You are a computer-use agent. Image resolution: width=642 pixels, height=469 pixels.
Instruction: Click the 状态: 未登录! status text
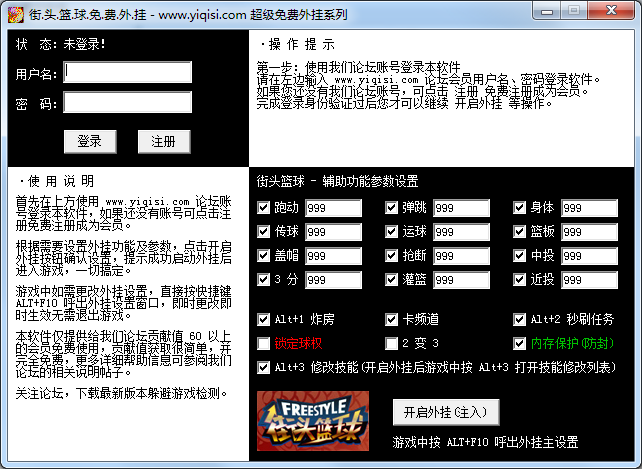61,44
